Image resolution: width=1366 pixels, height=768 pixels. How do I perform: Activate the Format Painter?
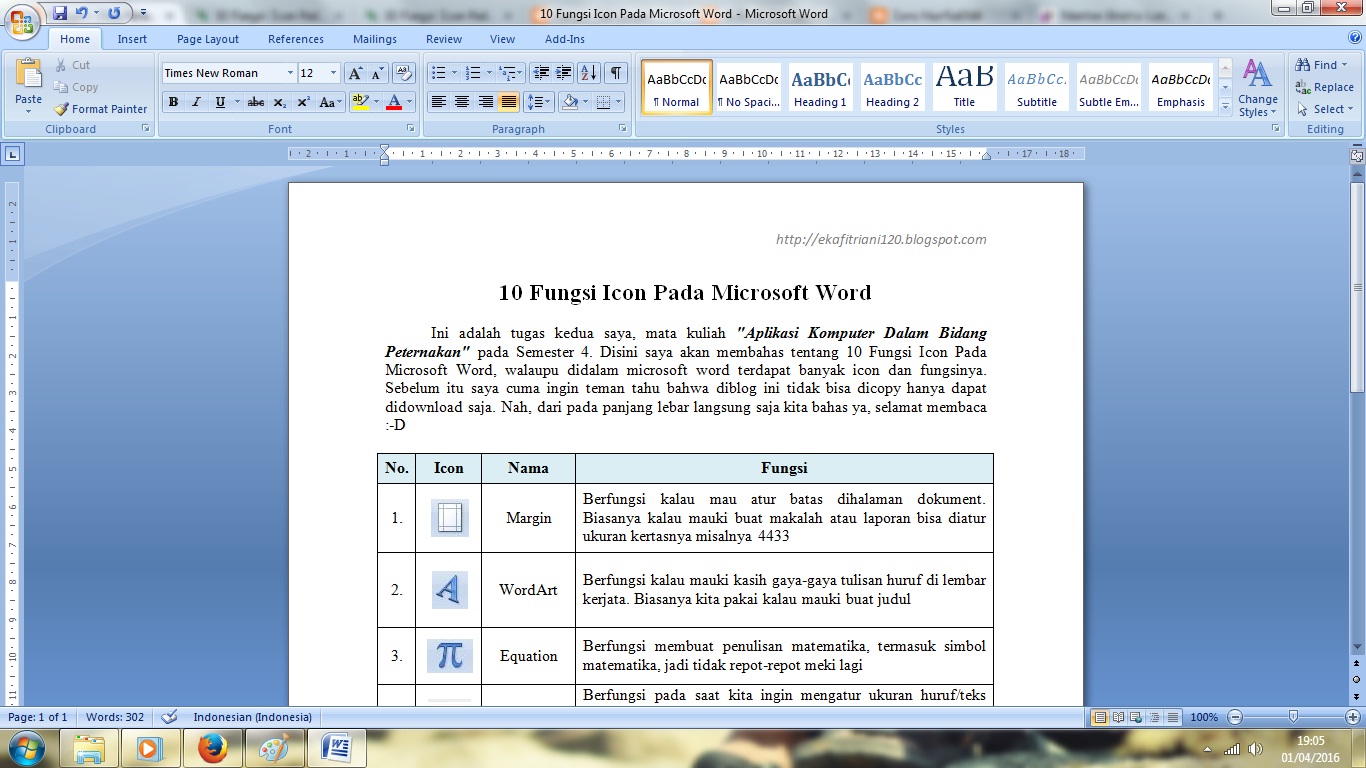point(100,109)
